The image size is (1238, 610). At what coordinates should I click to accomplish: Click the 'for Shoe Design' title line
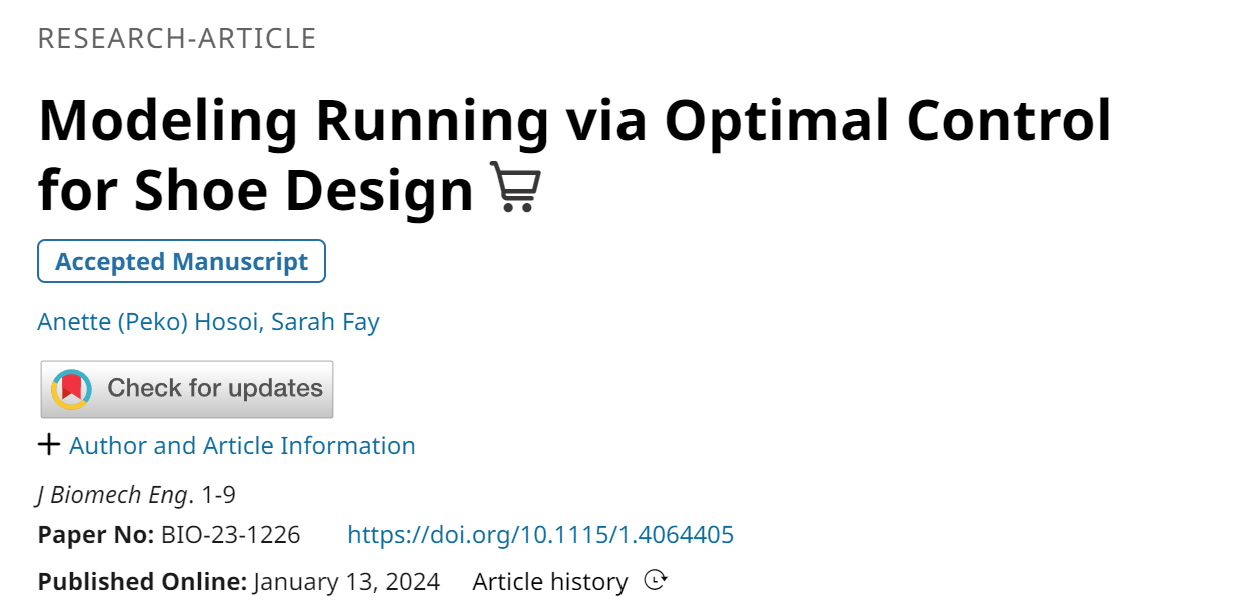click(x=256, y=189)
